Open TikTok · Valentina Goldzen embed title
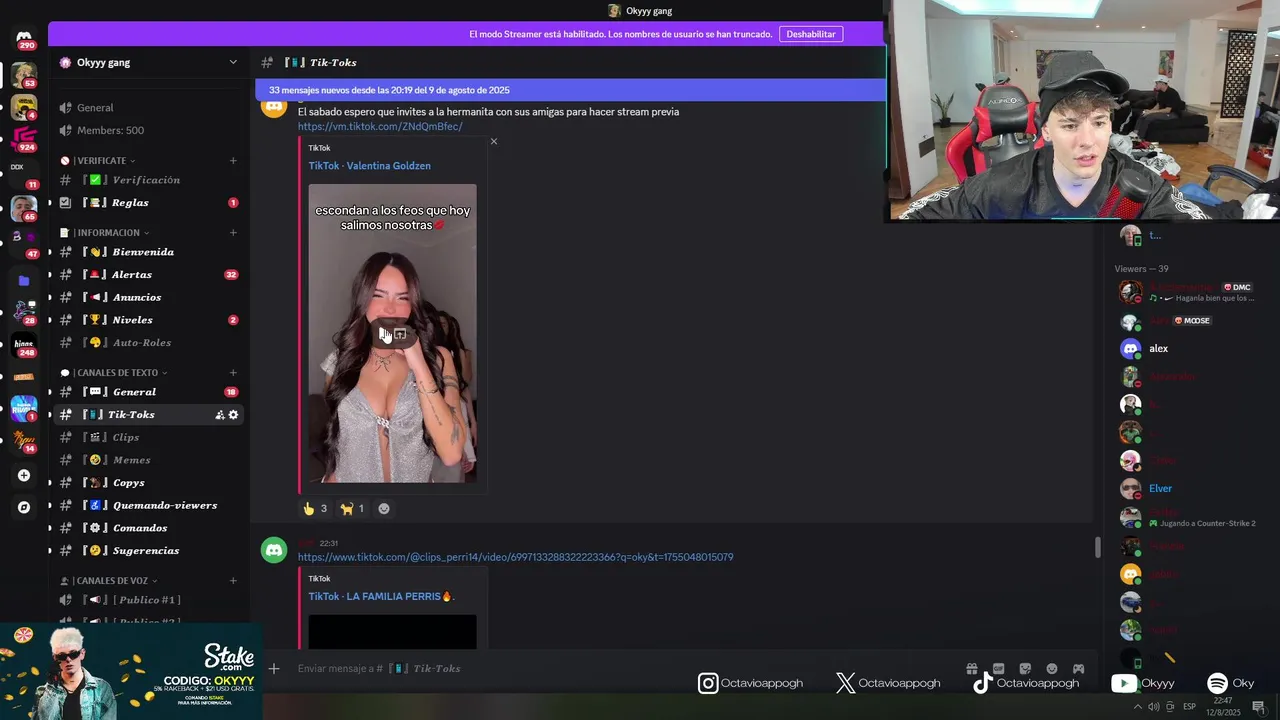1280x720 pixels. 369,166
